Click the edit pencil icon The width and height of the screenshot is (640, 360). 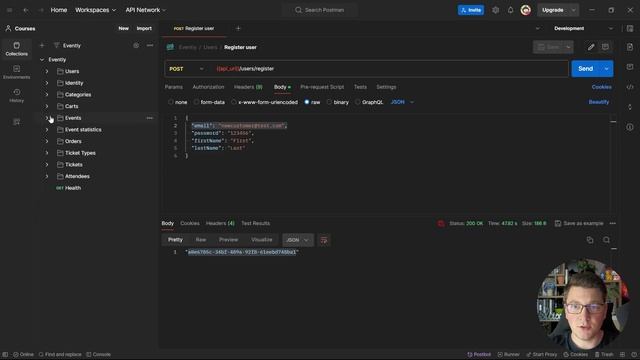point(591,47)
